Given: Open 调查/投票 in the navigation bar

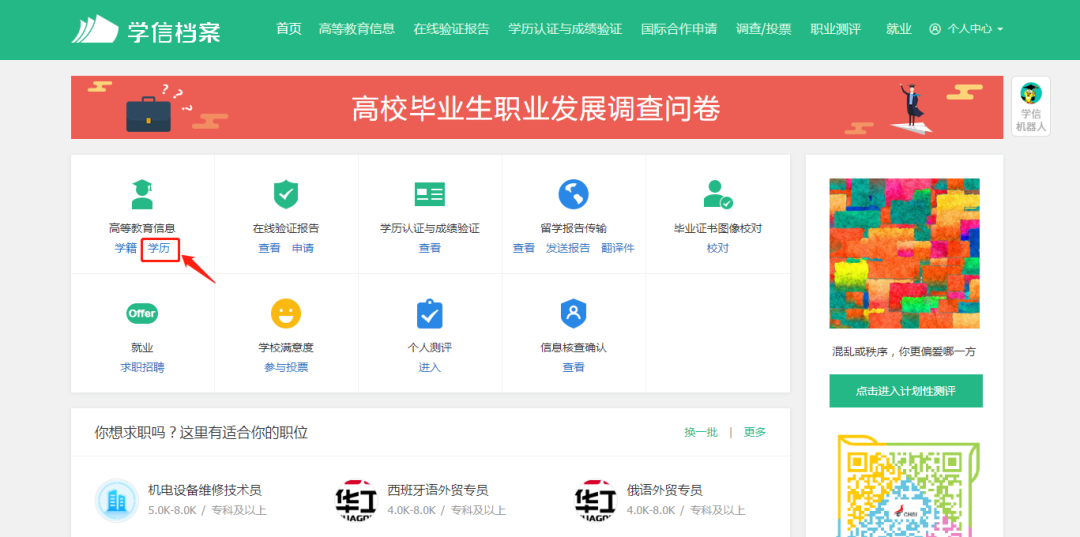Looking at the screenshot, I should (x=763, y=29).
